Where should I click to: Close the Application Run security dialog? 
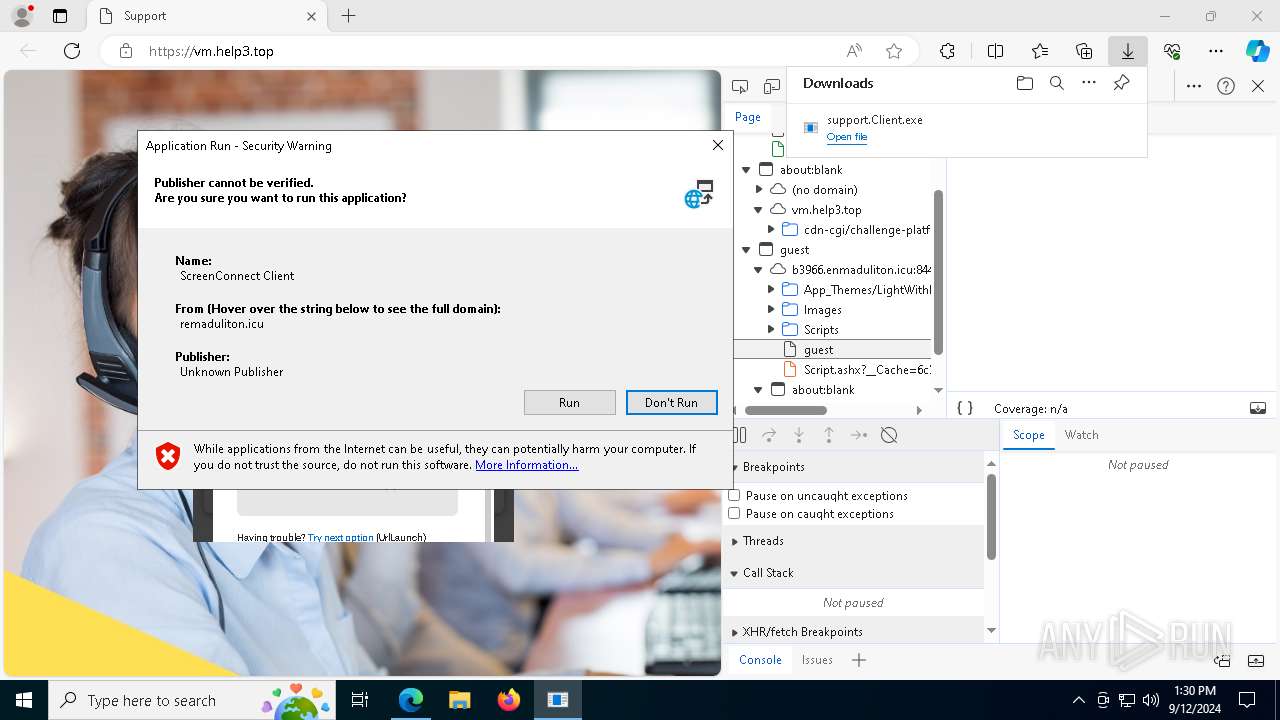[x=717, y=145]
